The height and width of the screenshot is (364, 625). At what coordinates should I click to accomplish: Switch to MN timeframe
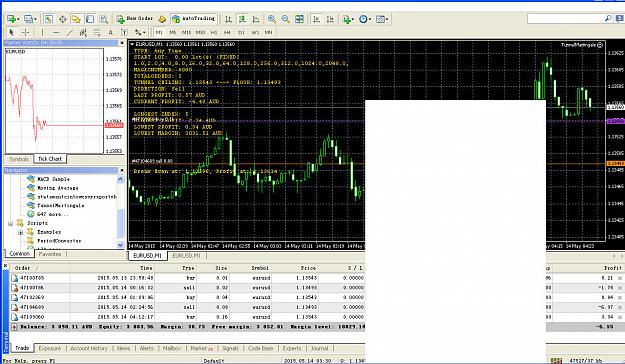coord(269,32)
